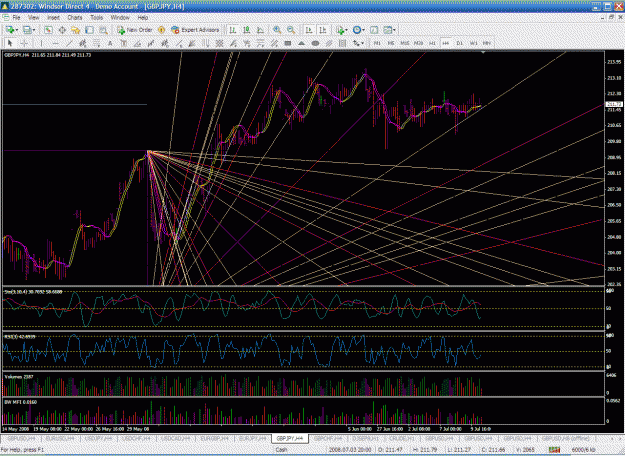Image resolution: width=625 pixels, height=456 pixels.
Task: Select the draw triangle shape tool
Action: (x=301, y=43)
